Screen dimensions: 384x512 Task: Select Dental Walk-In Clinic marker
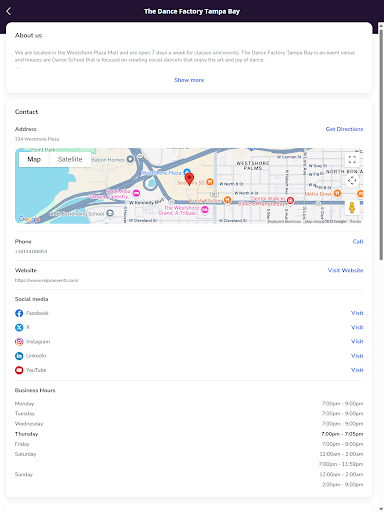[x=290, y=200]
